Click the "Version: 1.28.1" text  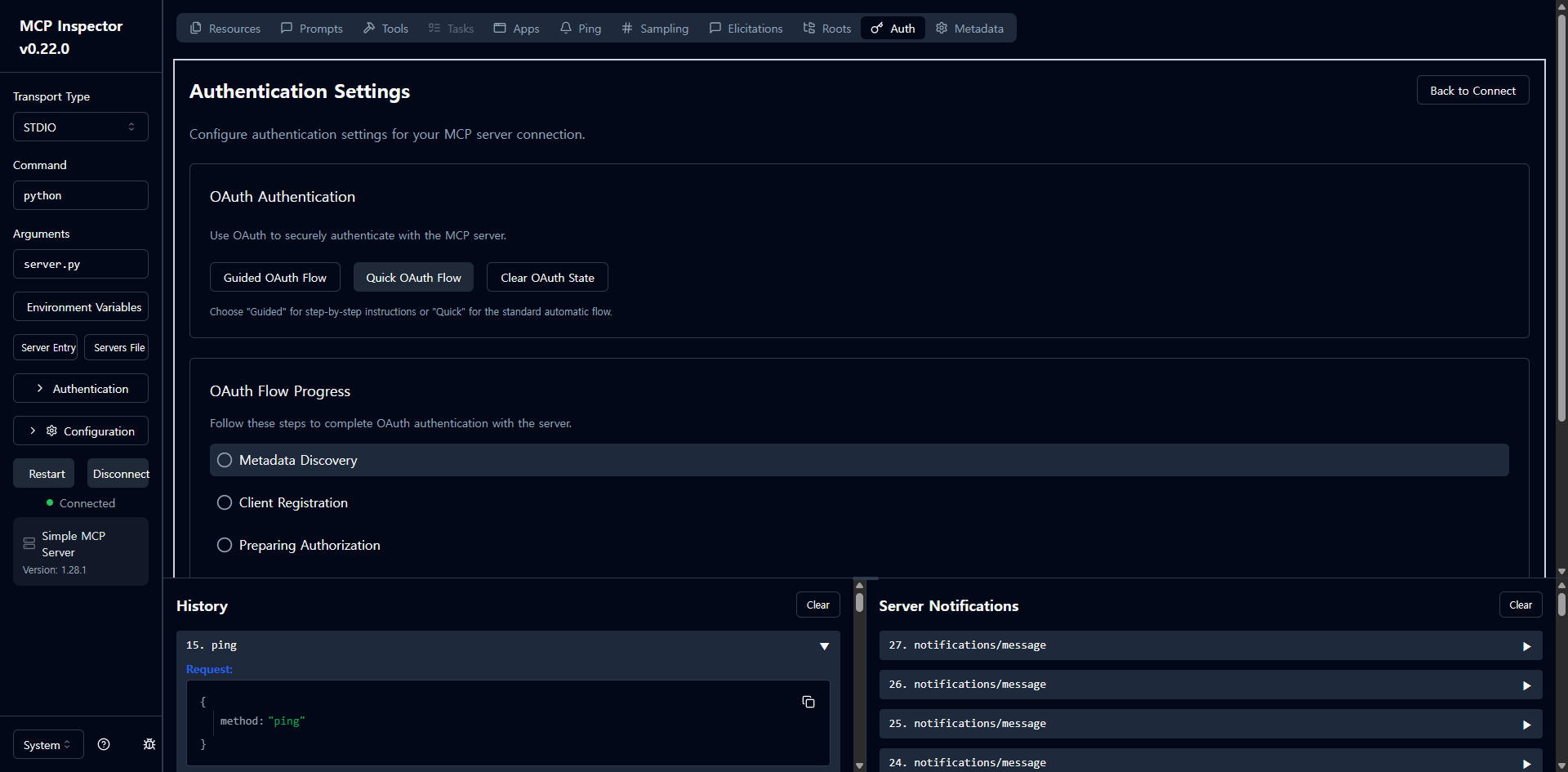pyautogui.click(x=55, y=570)
